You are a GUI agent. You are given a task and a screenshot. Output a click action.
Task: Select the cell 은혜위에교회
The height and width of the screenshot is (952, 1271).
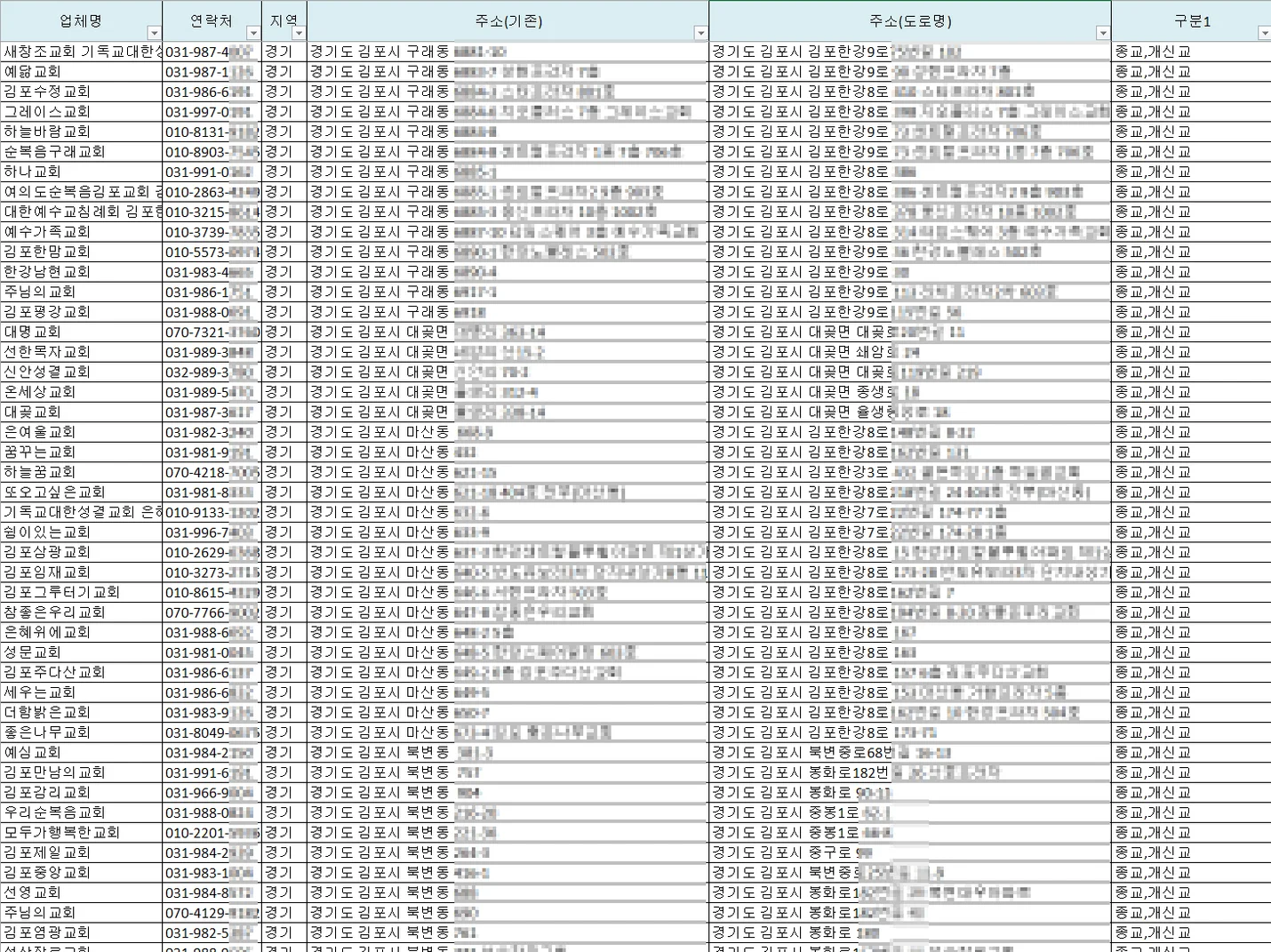pos(82,632)
